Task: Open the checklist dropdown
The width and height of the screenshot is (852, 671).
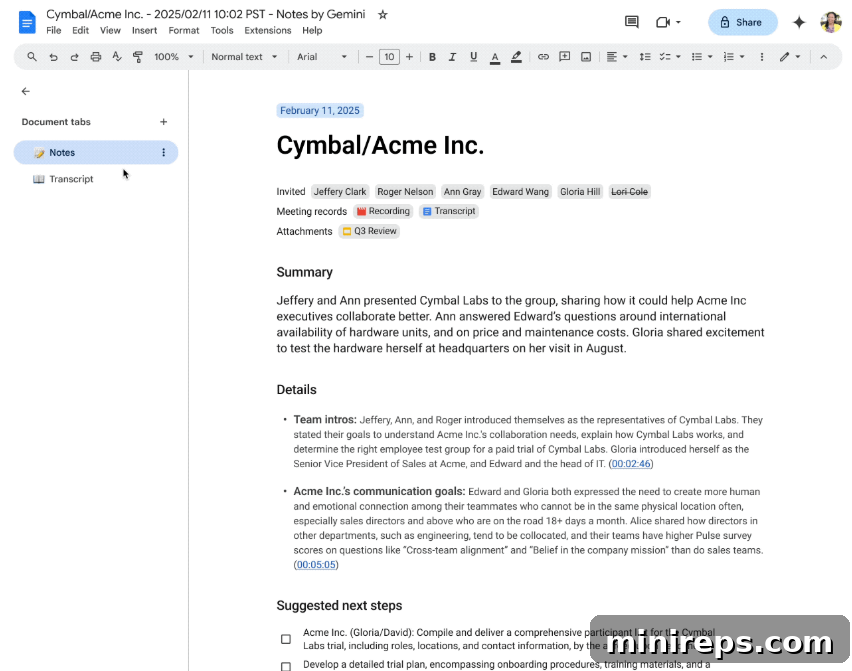Action: tap(670, 57)
